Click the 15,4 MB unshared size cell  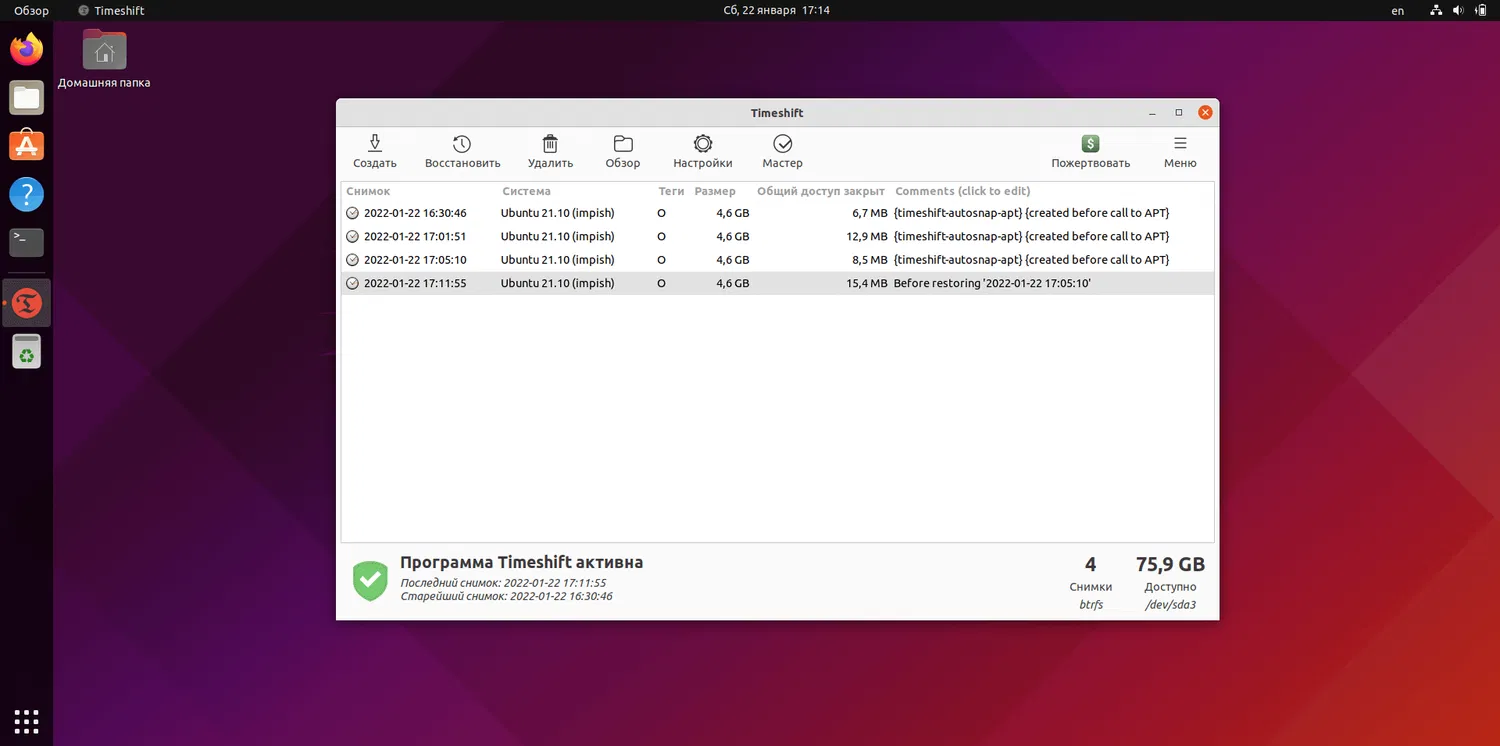point(867,284)
